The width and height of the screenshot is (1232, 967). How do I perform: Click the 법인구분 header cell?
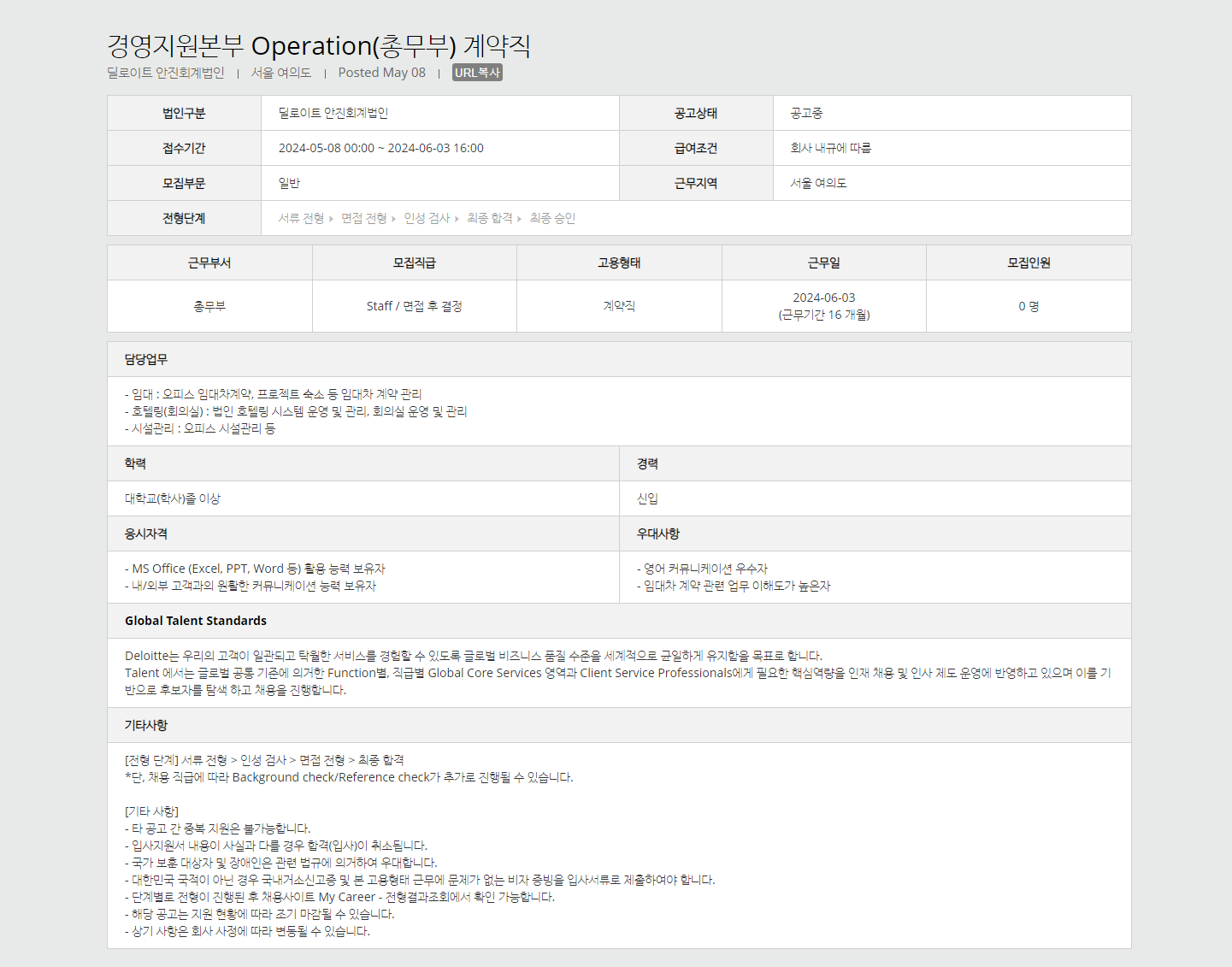(x=184, y=113)
